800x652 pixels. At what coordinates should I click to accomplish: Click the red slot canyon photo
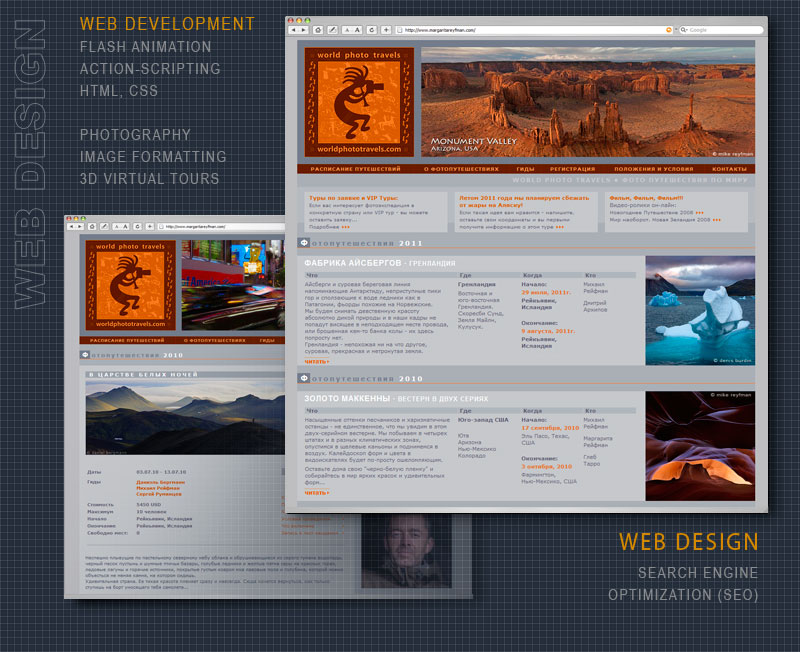click(700, 445)
